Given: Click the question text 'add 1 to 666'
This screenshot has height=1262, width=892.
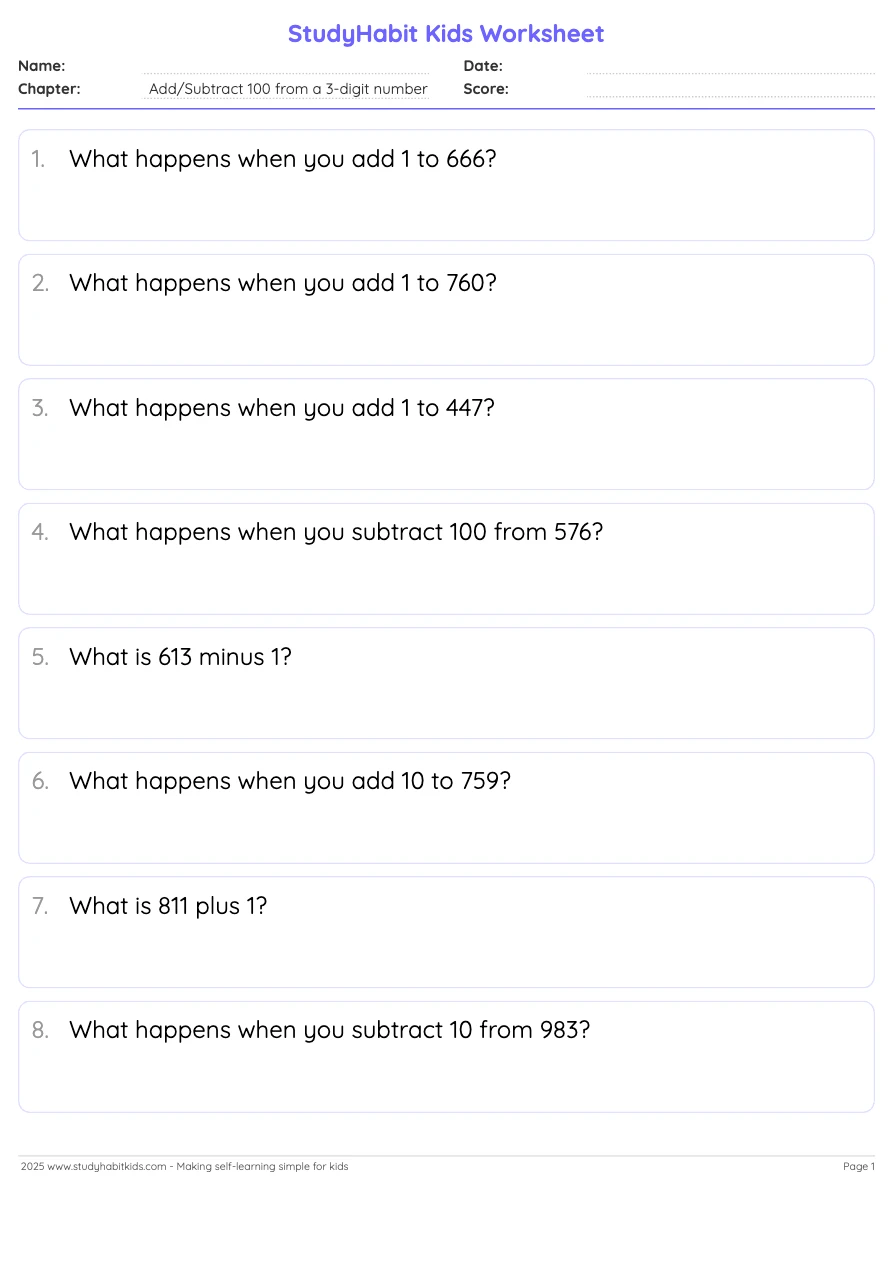Looking at the screenshot, I should pos(283,159).
